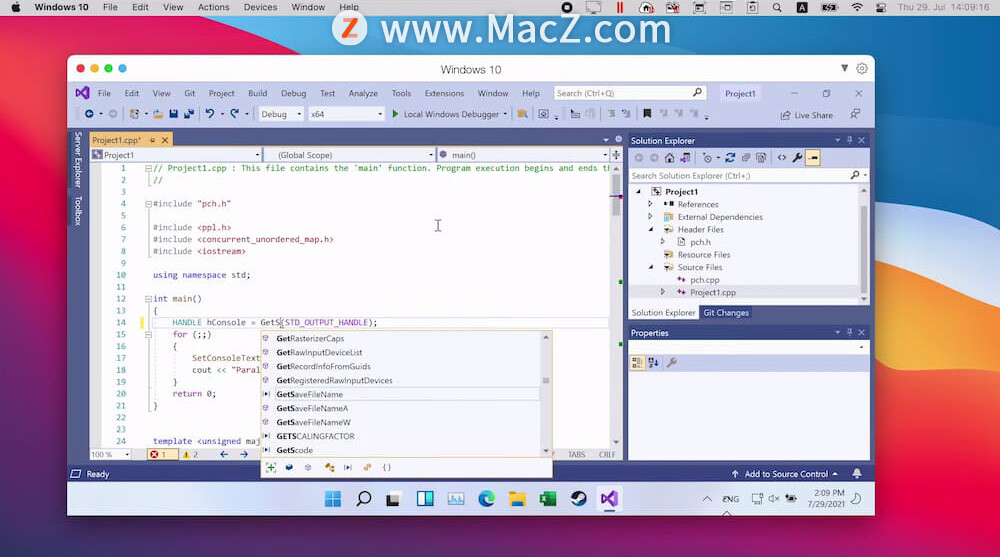Expand the References node
The image size is (1000, 557).
point(651,204)
